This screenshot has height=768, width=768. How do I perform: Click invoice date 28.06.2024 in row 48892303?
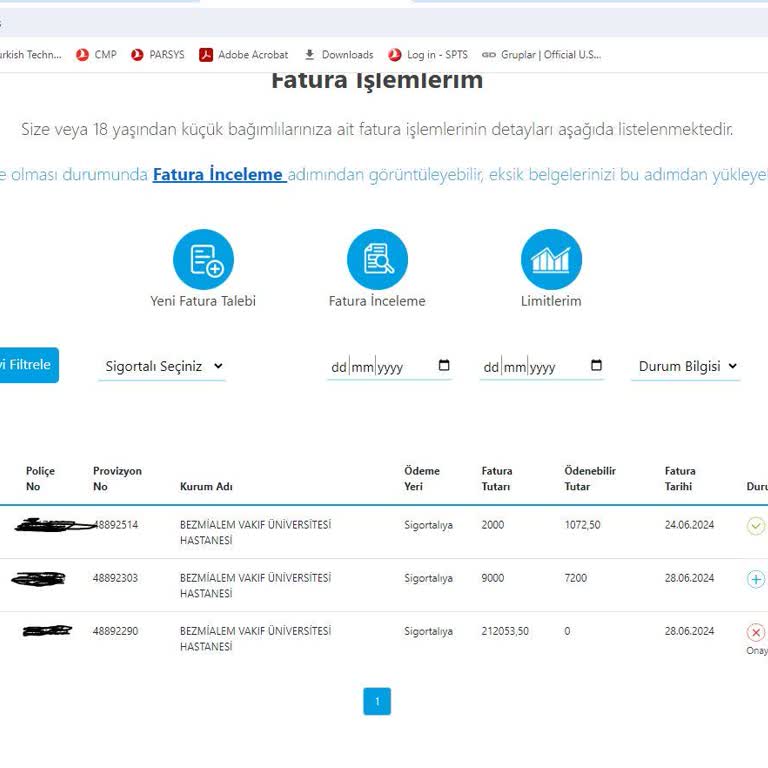click(689, 578)
